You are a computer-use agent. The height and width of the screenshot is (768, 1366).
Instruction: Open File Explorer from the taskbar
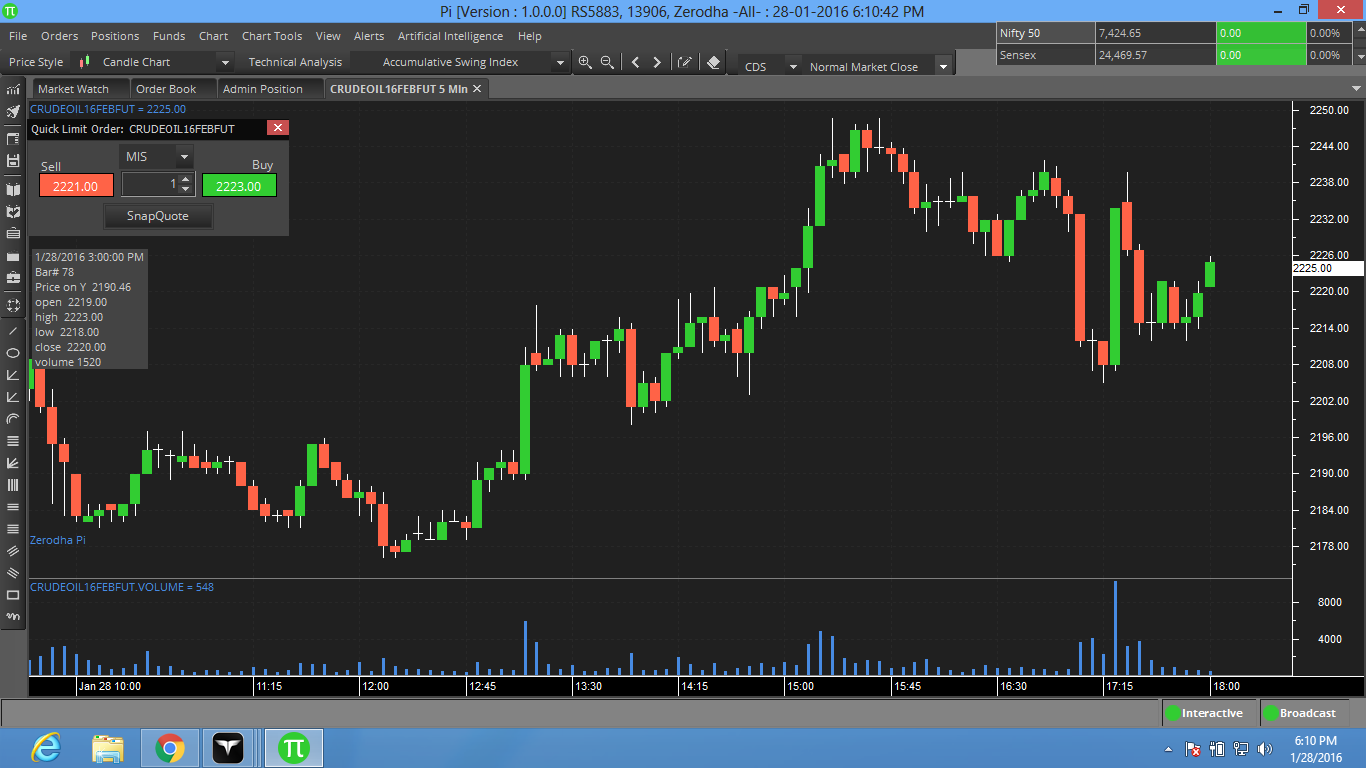coord(108,747)
